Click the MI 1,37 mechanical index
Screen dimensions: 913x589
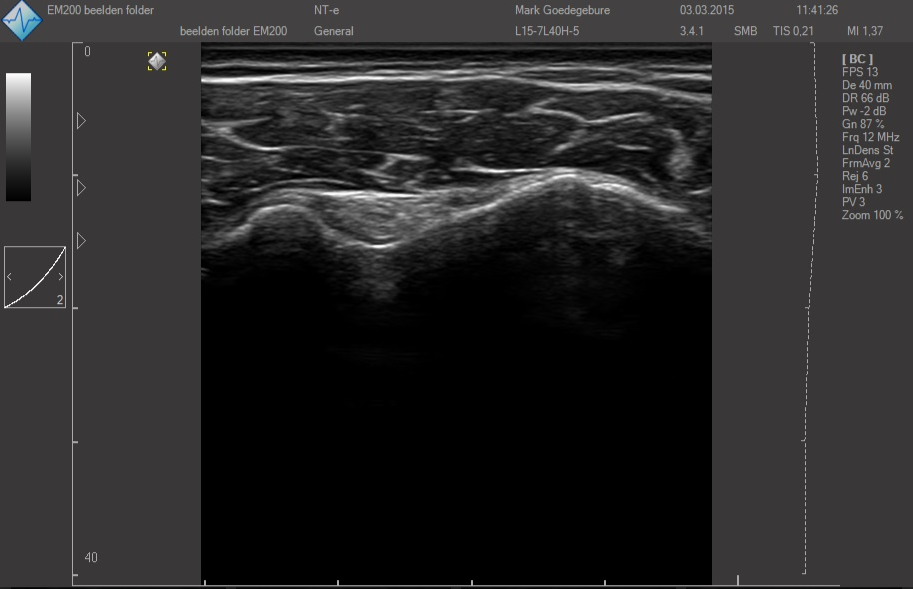pos(865,31)
